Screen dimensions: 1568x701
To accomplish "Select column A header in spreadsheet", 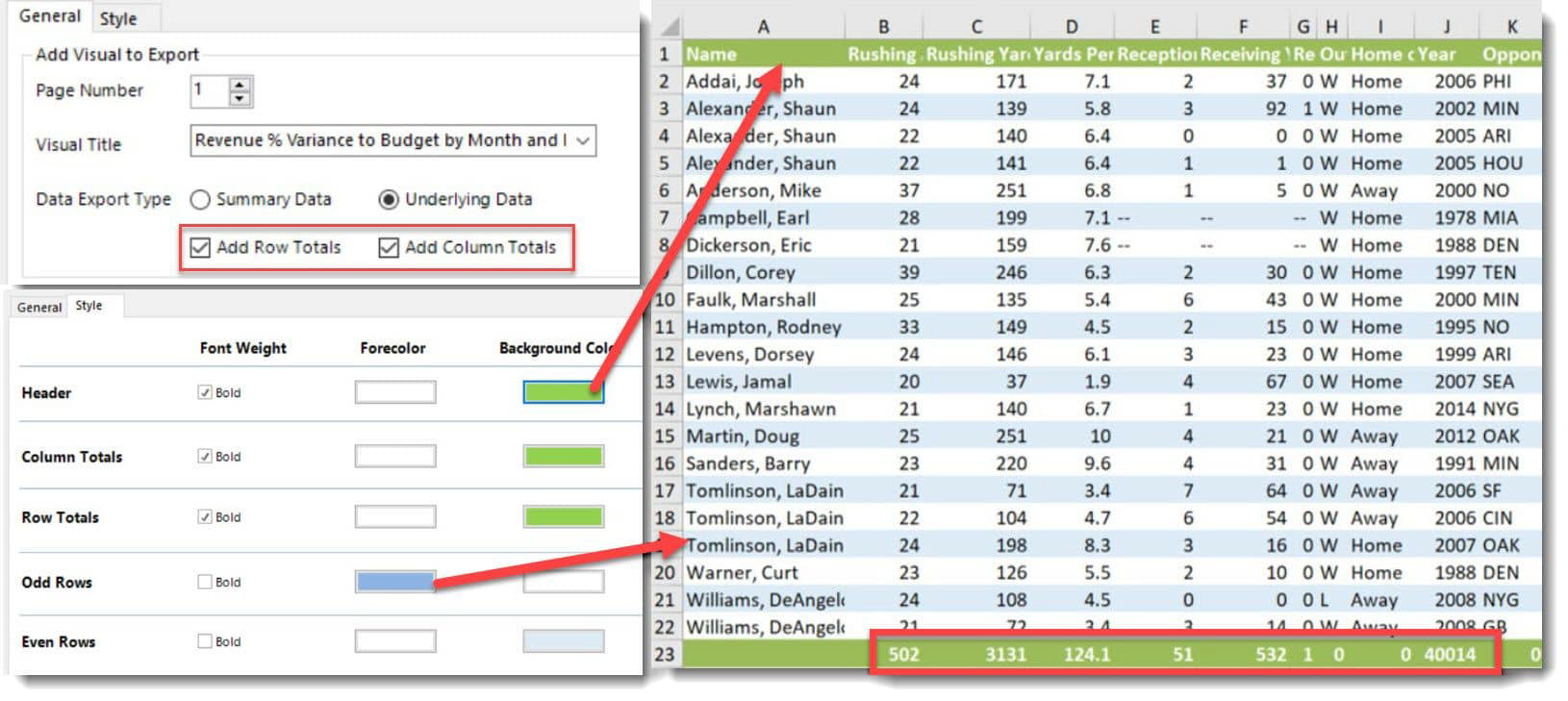I will tap(764, 27).
